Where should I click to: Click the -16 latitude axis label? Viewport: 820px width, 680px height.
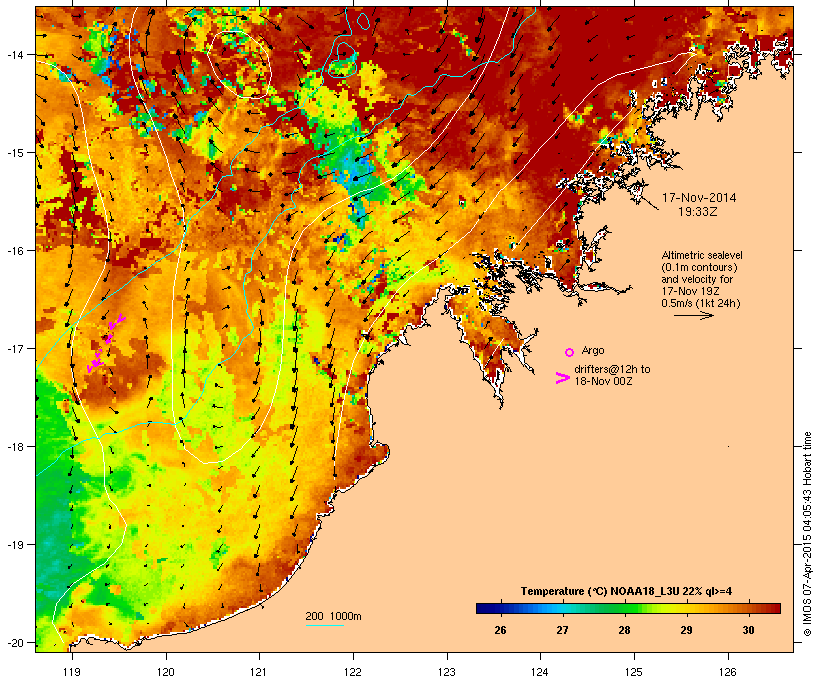[15, 251]
